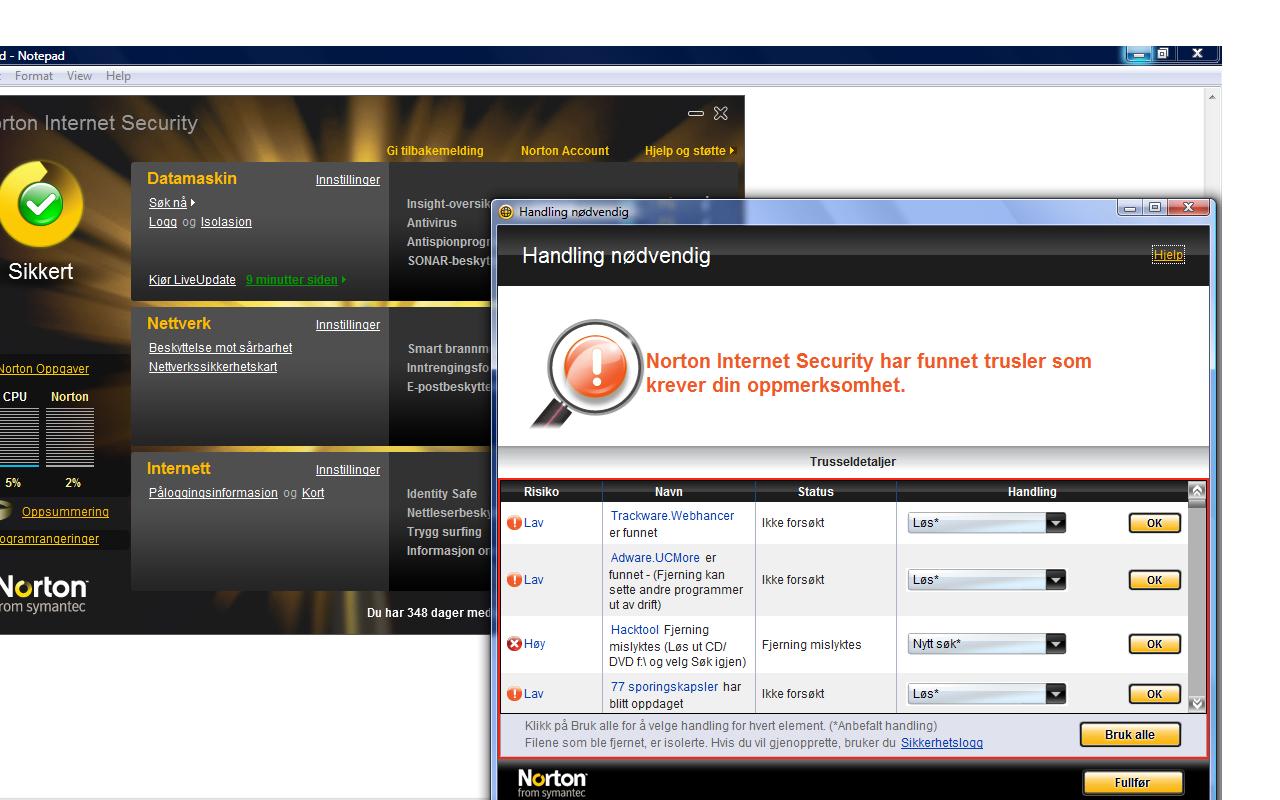The height and width of the screenshot is (800, 1280).
Task: Sort threats by Navn column header
Action: click(669, 491)
